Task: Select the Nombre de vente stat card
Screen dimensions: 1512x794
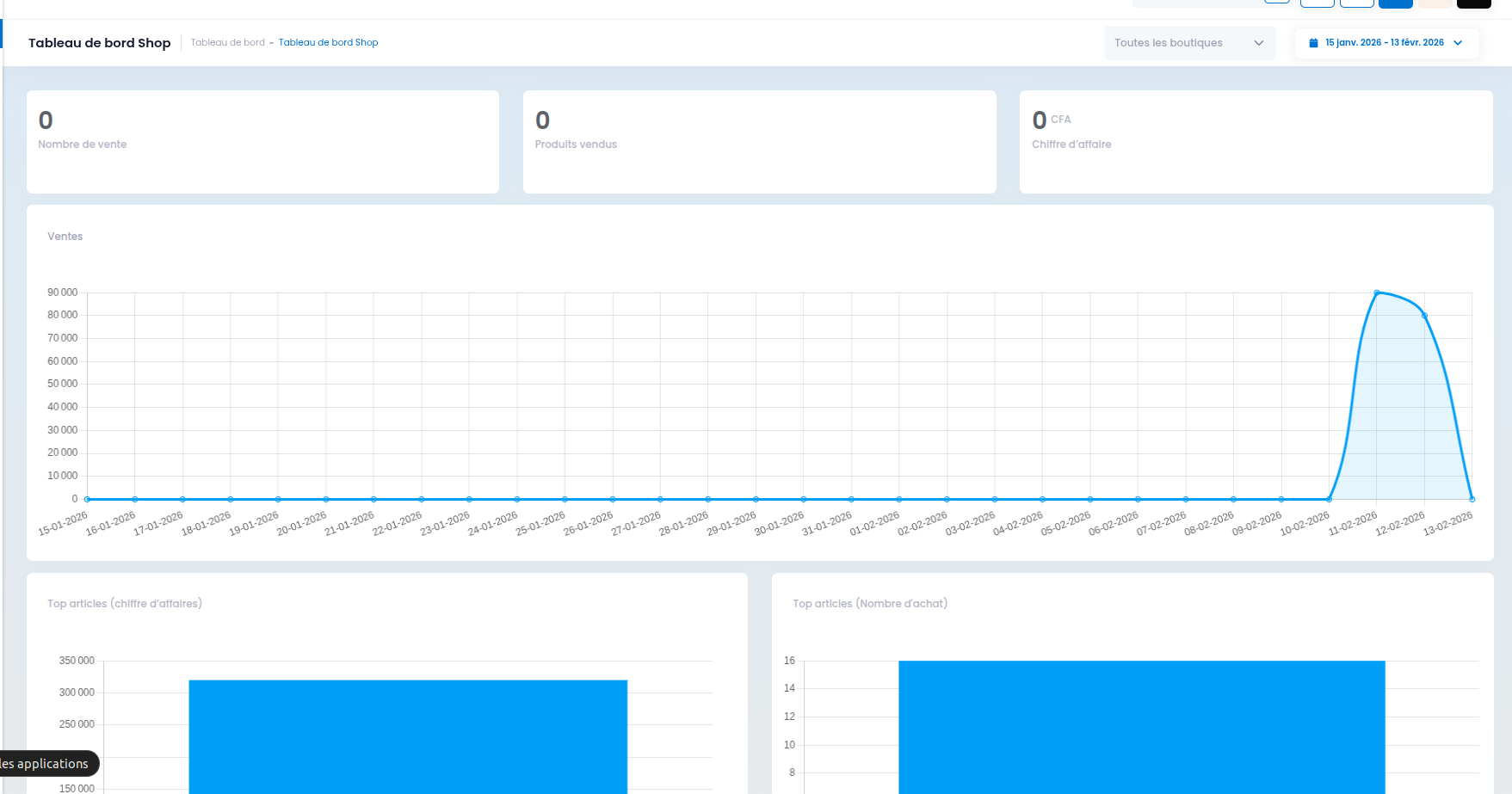Action: 262,142
